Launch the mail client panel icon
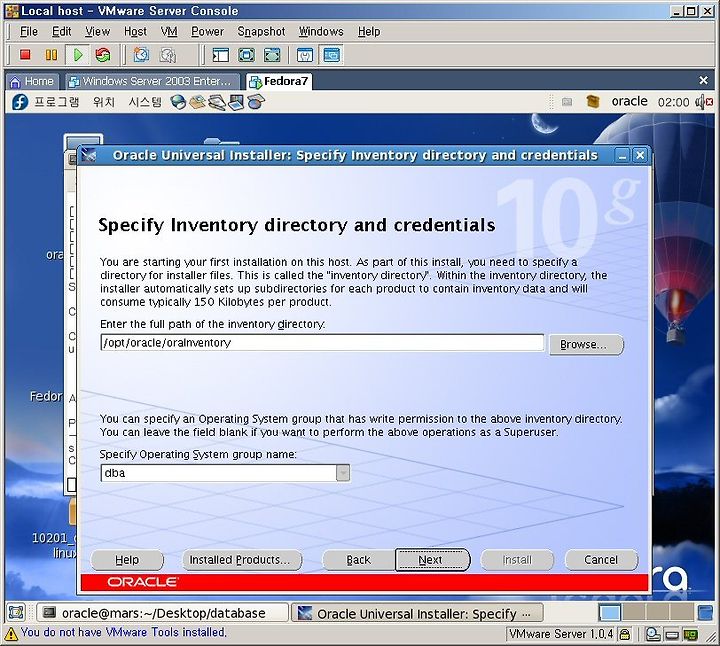 click(197, 102)
